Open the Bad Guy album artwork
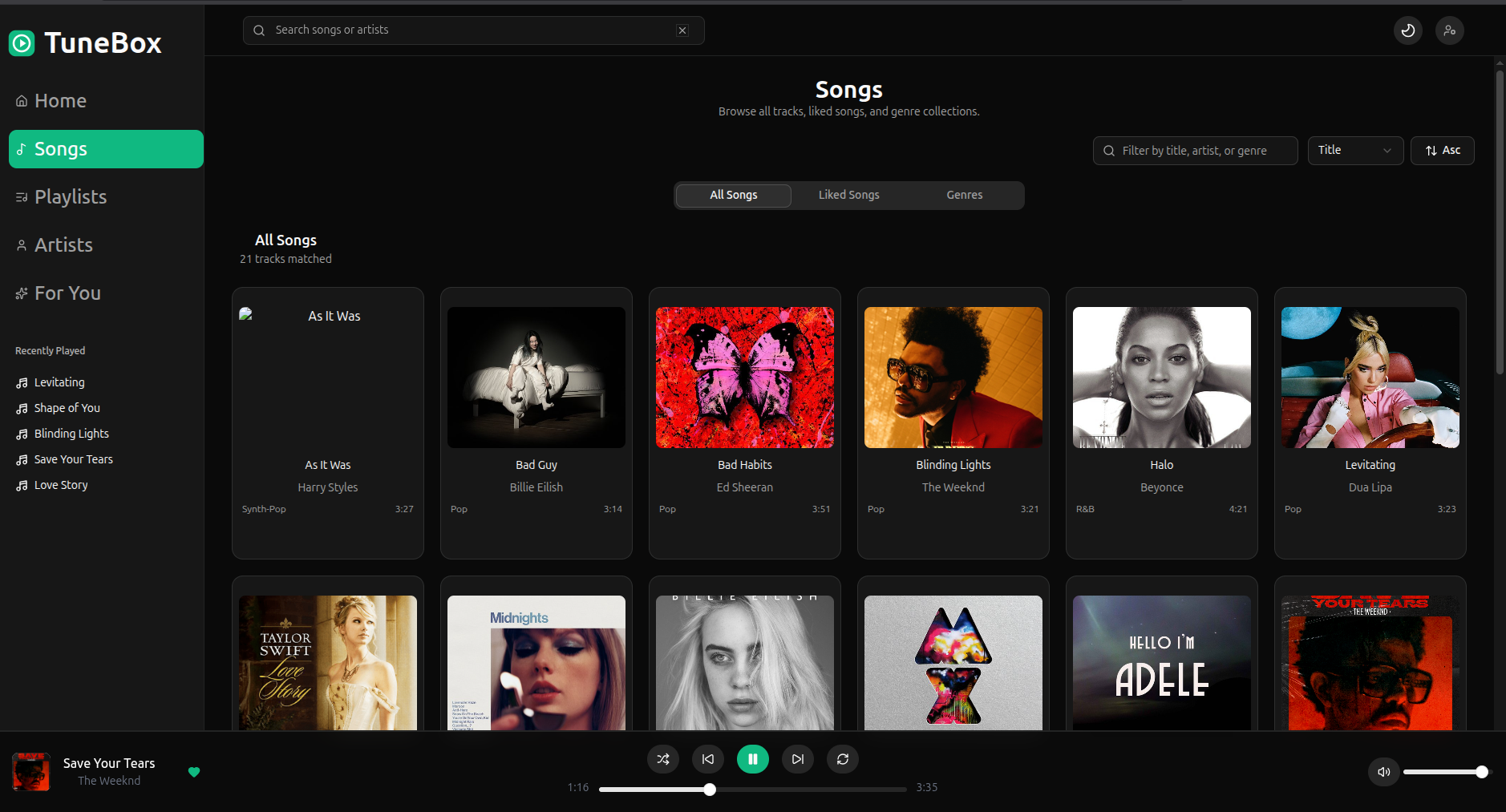Image resolution: width=1506 pixels, height=812 pixels. point(536,378)
